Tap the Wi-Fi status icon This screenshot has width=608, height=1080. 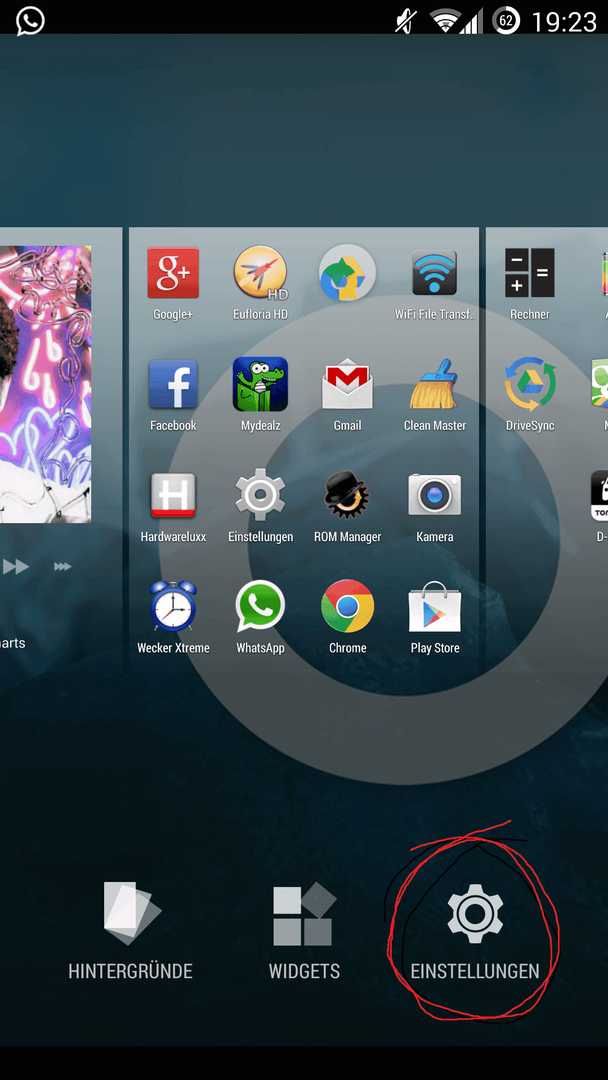[445, 21]
